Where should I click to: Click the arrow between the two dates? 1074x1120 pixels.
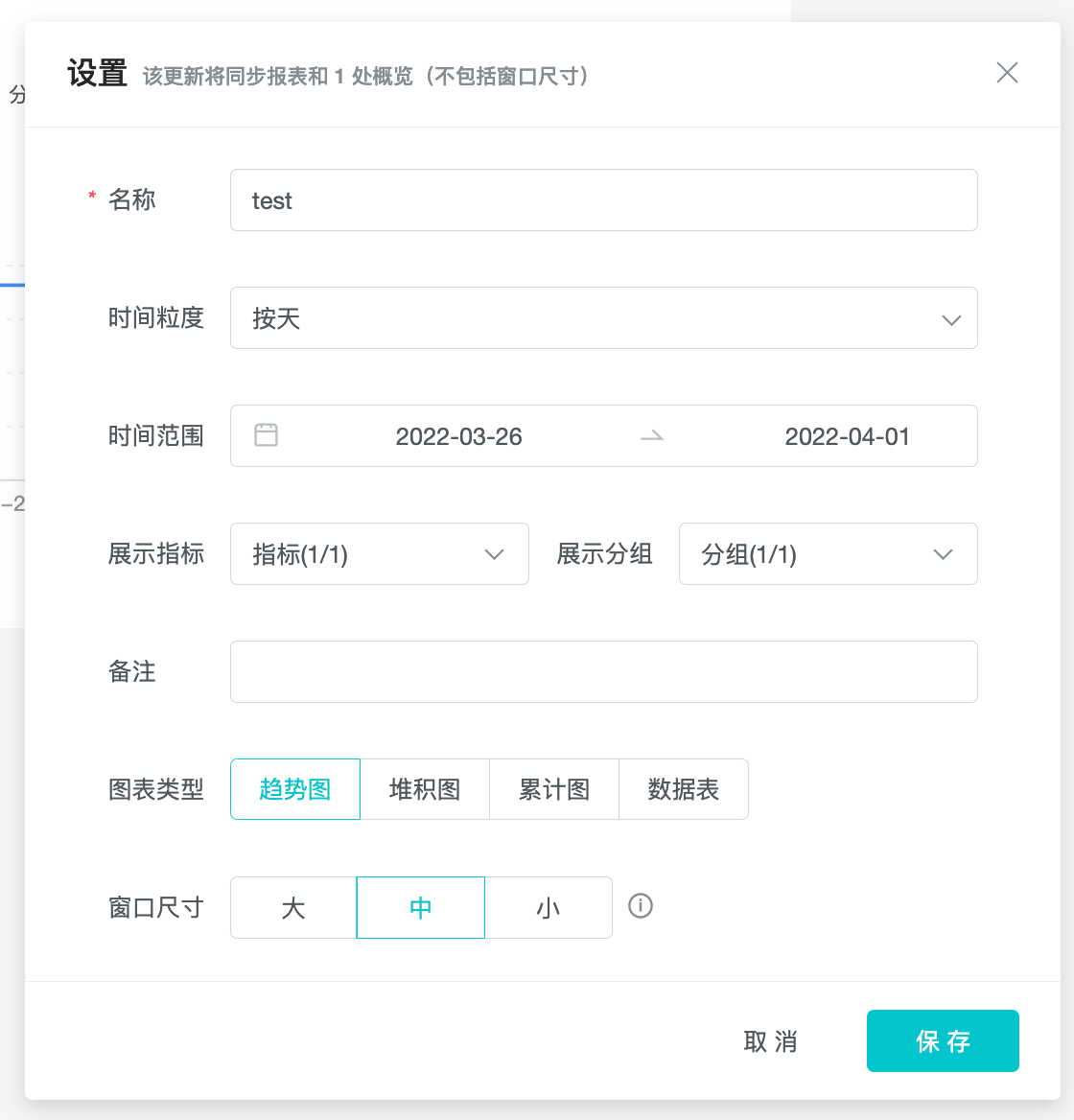point(652,435)
